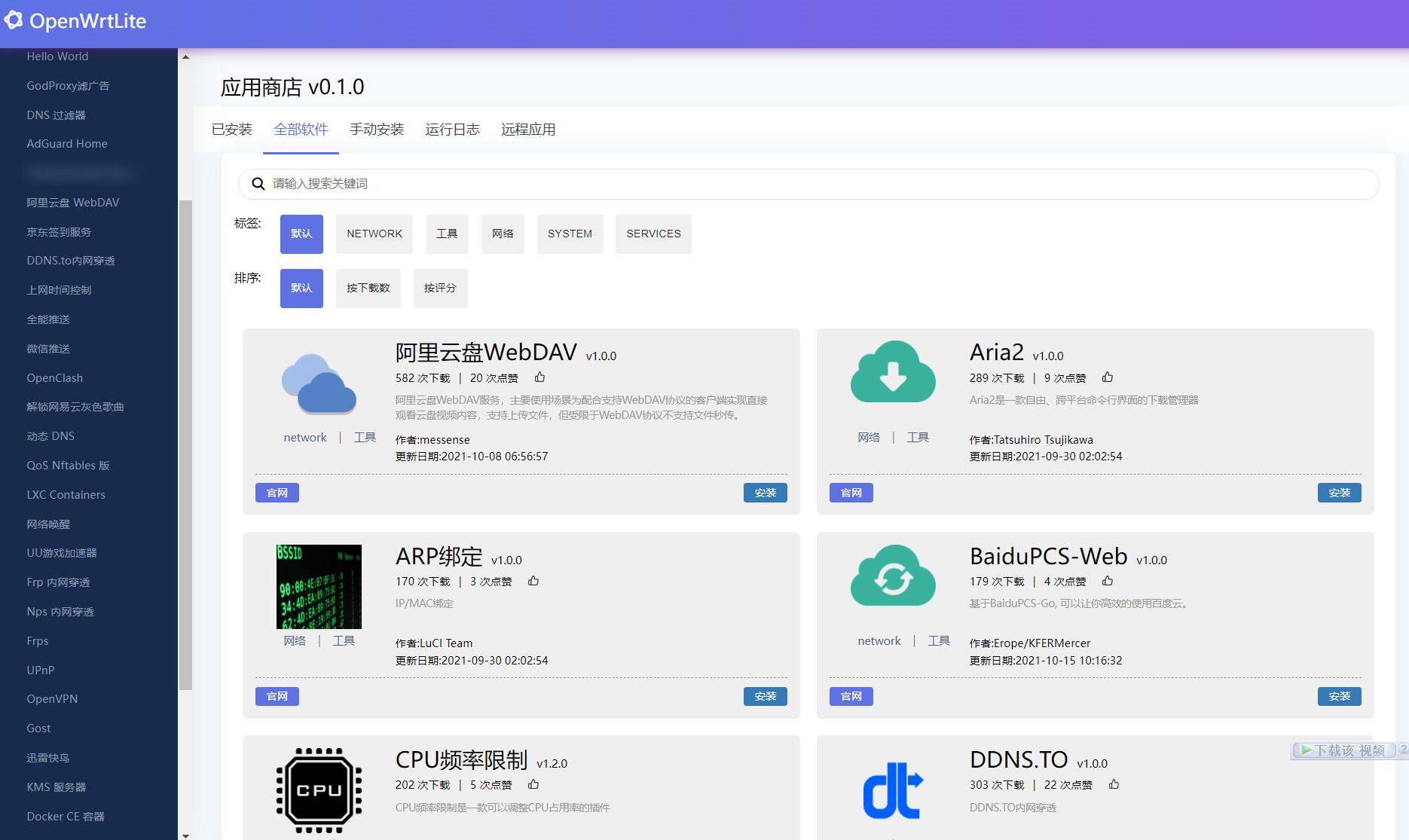Click 工具 tag under ARP绑定 icon
Viewport: 1409px width, 840px height.
344,641
